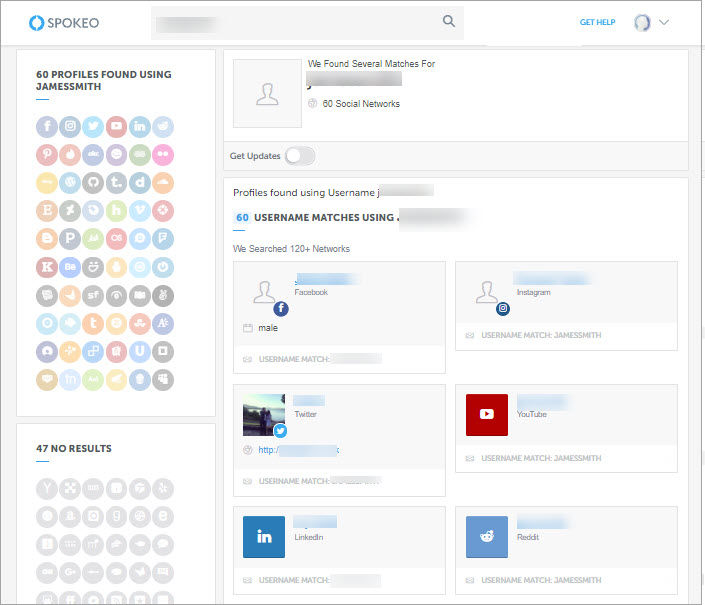Click 'USERNAME MATCH: JAMESSMITH' on YouTube card

coord(541,458)
